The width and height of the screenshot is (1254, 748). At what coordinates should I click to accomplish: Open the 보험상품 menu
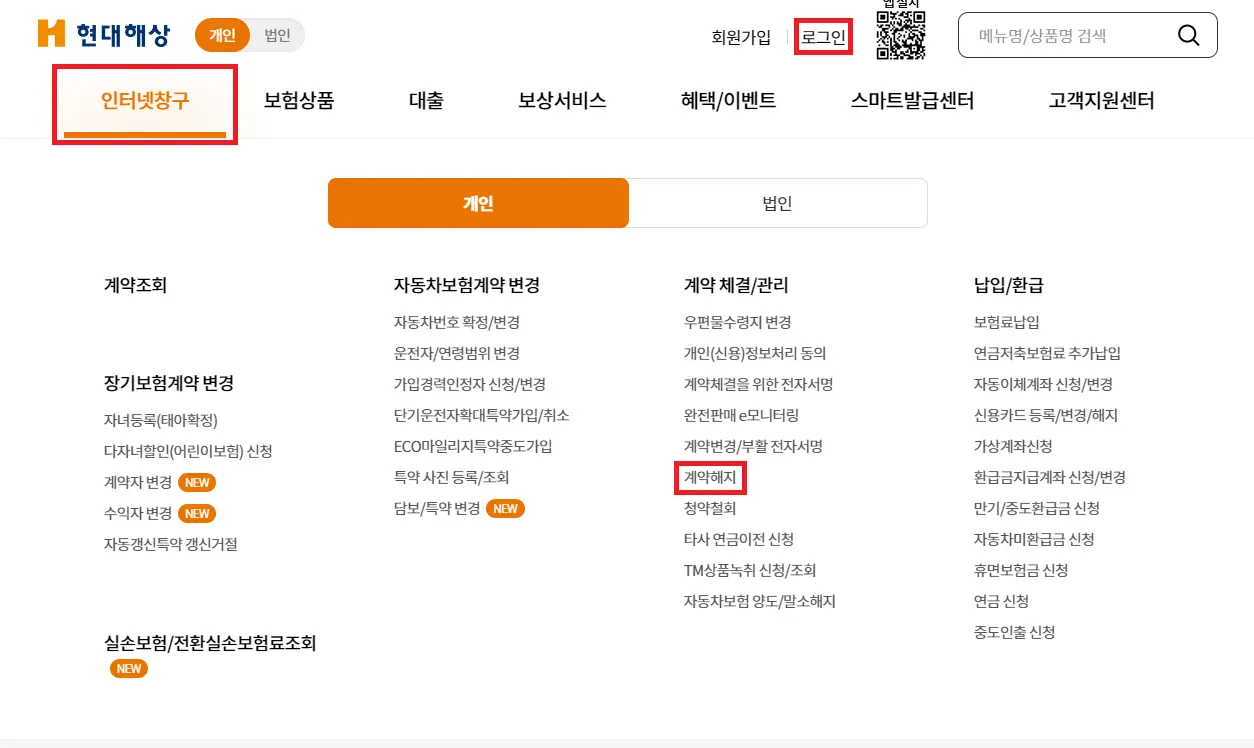(299, 100)
